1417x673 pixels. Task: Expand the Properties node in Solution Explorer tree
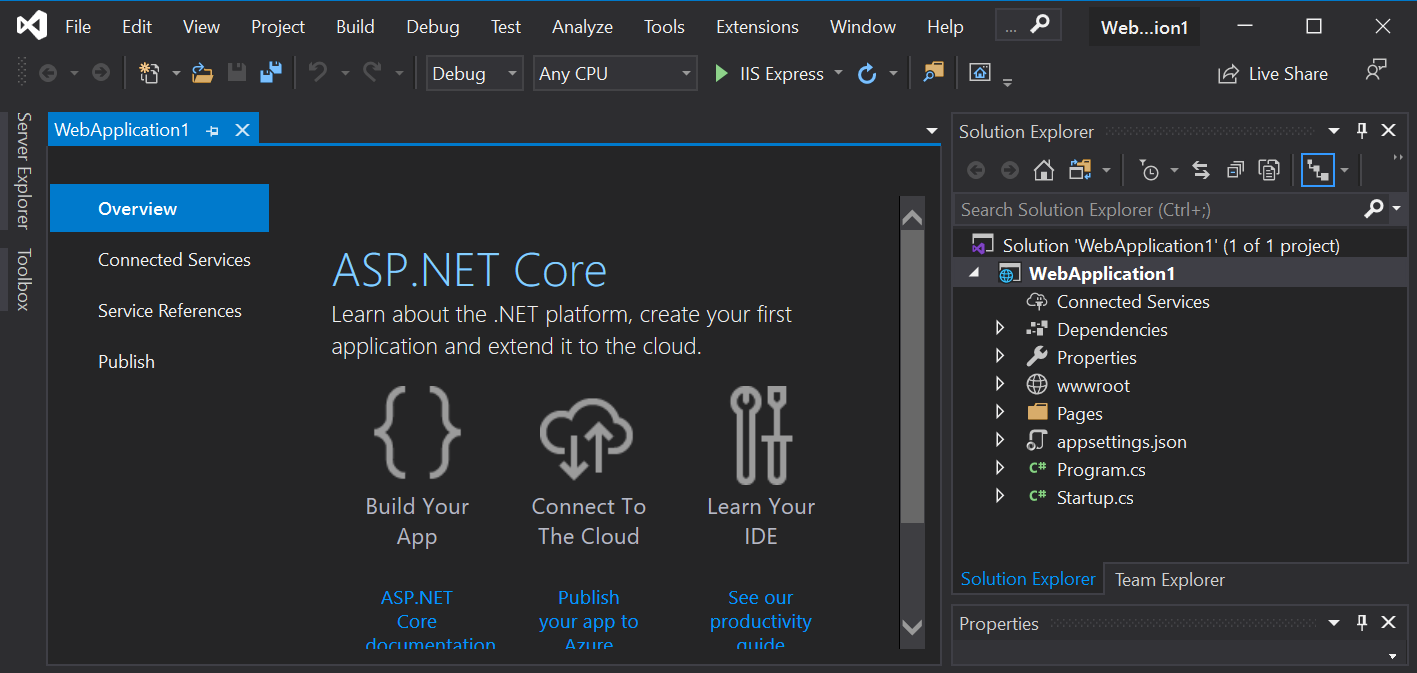(1000, 356)
